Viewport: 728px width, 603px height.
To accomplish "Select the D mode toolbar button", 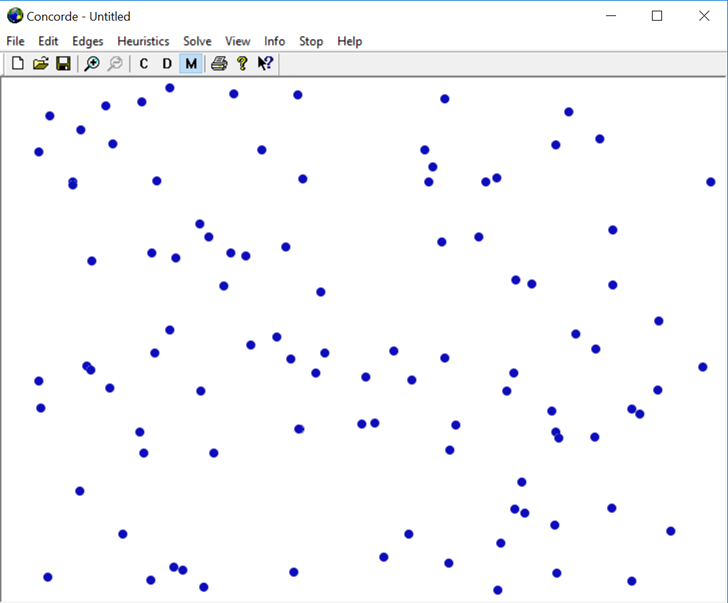I will pyautogui.click(x=167, y=63).
